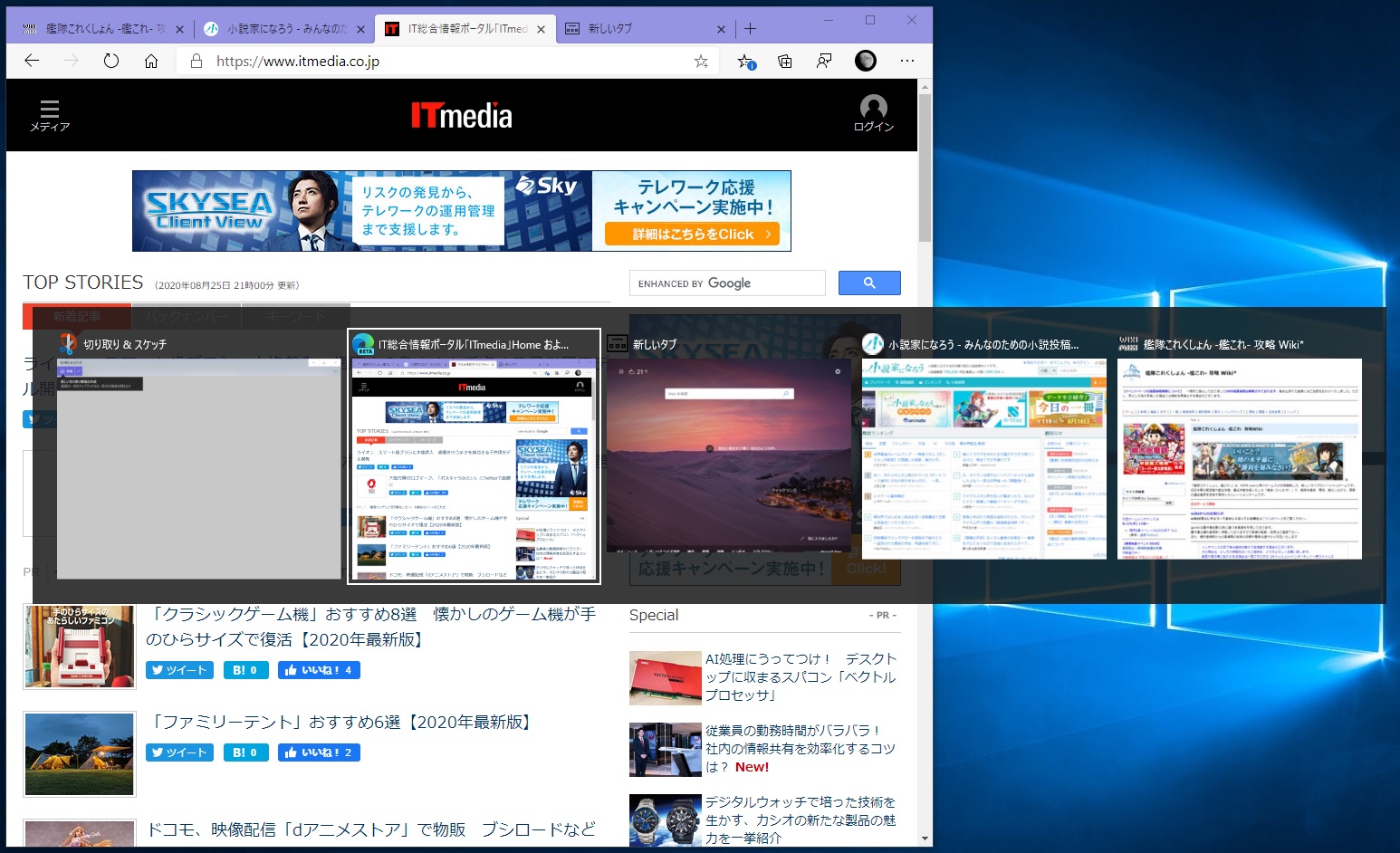The width and height of the screenshot is (1400, 853).
Task: Open the Collections icon in toolbar
Action: point(785,62)
